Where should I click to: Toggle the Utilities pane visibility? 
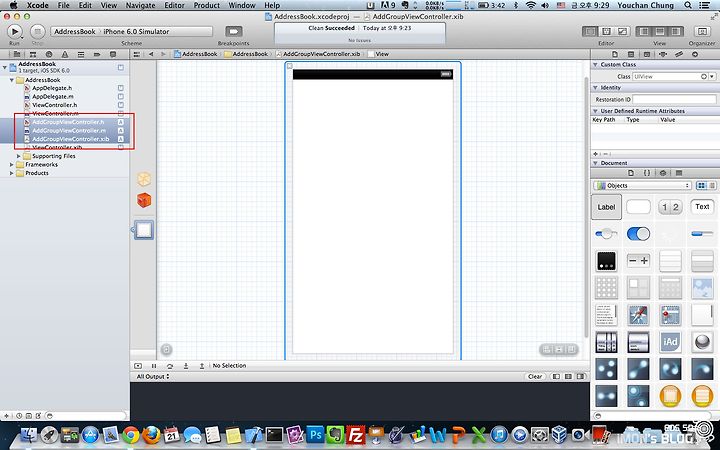(676, 31)
